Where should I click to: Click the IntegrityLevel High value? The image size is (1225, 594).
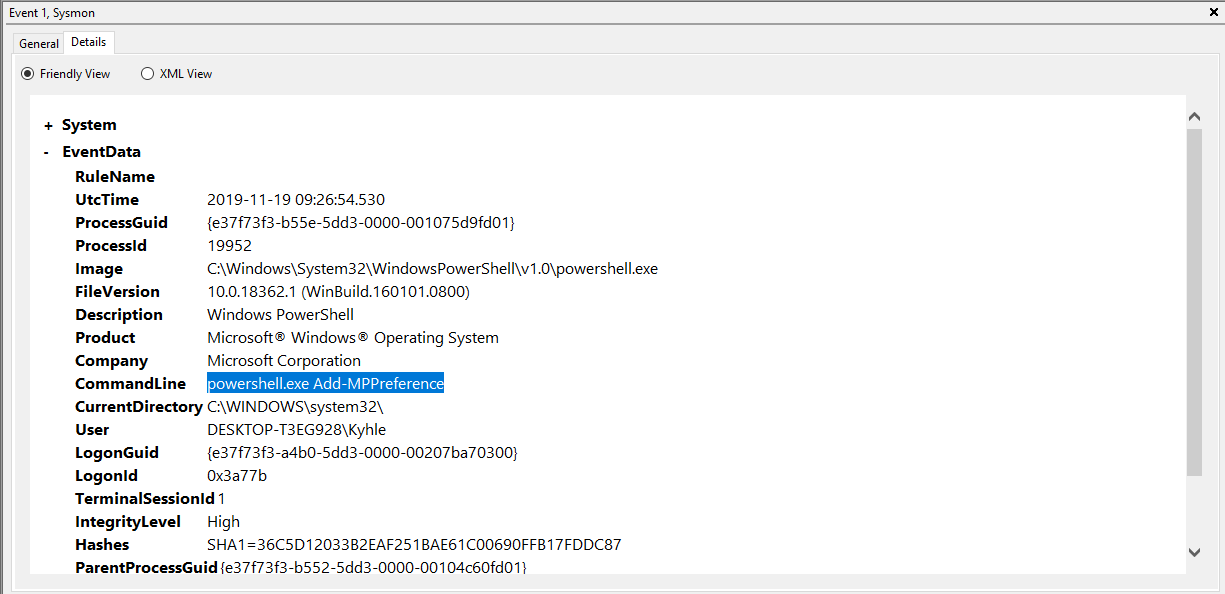223,522
